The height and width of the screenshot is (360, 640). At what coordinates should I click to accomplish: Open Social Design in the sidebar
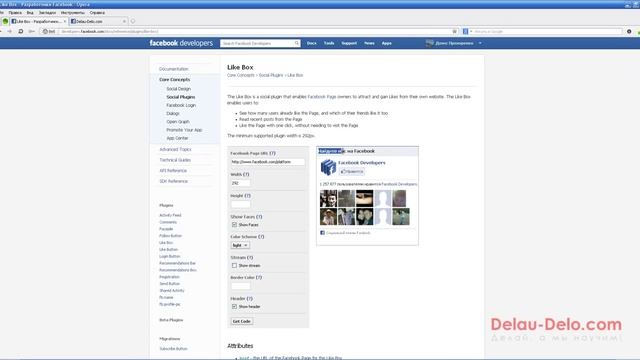[178, 89]
